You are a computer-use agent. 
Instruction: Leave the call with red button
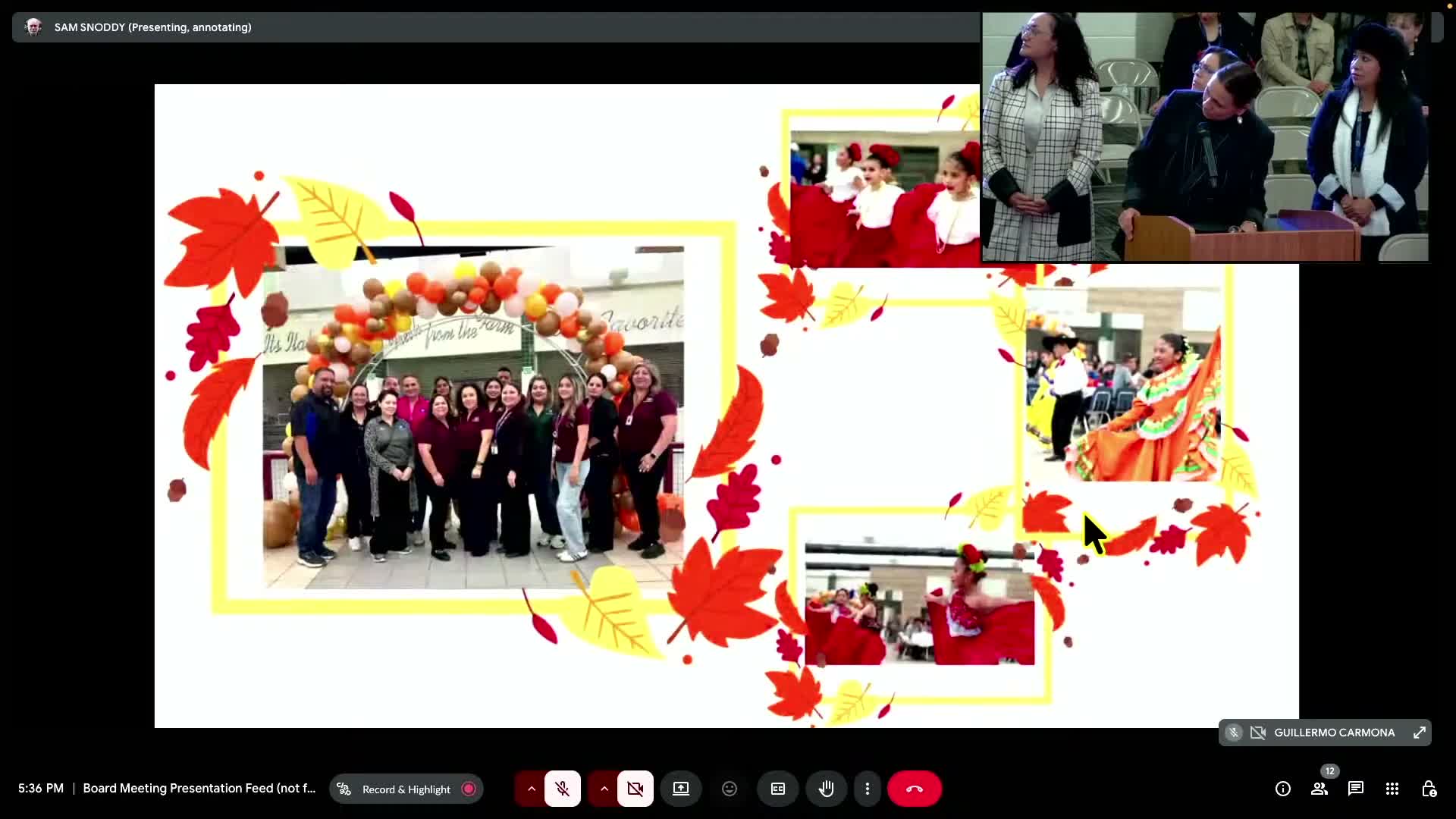click(915, 789)
